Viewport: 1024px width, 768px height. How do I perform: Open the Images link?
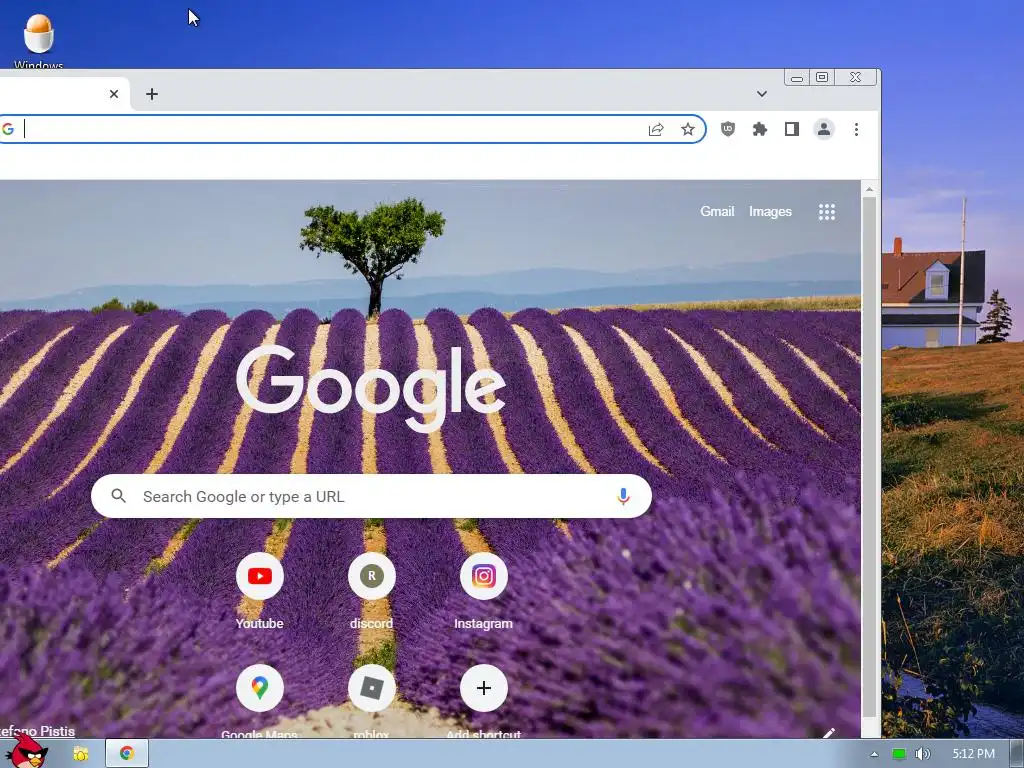(x=770, y=212)
